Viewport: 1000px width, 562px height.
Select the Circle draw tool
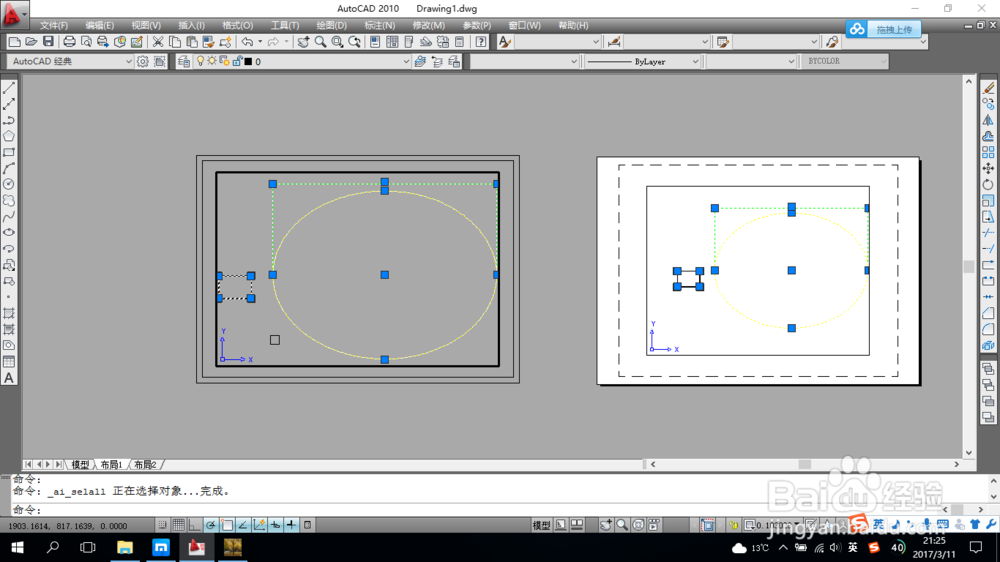pos(9,184)
